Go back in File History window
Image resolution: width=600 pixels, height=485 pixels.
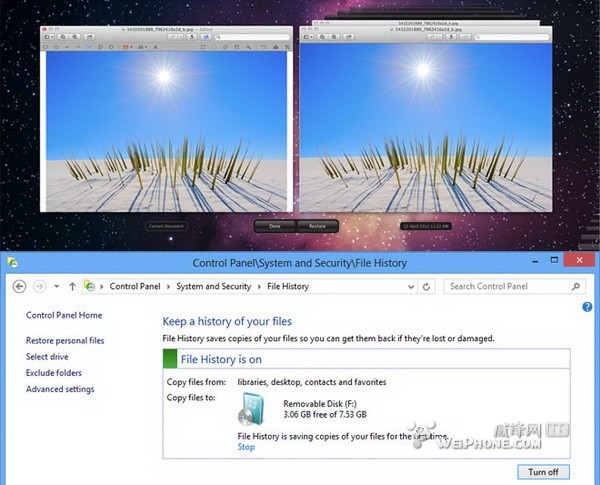pos(20,286)
